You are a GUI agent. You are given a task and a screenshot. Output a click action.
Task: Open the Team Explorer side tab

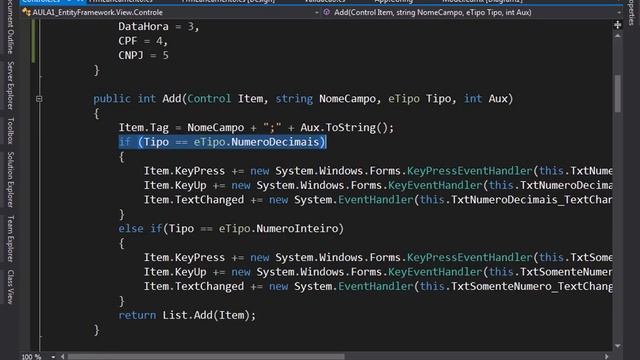[11, 238]
